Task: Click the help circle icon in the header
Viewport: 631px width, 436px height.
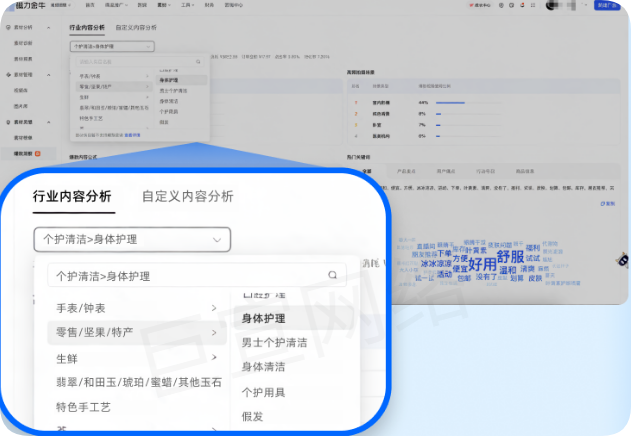Action: [x=501, y=6]
